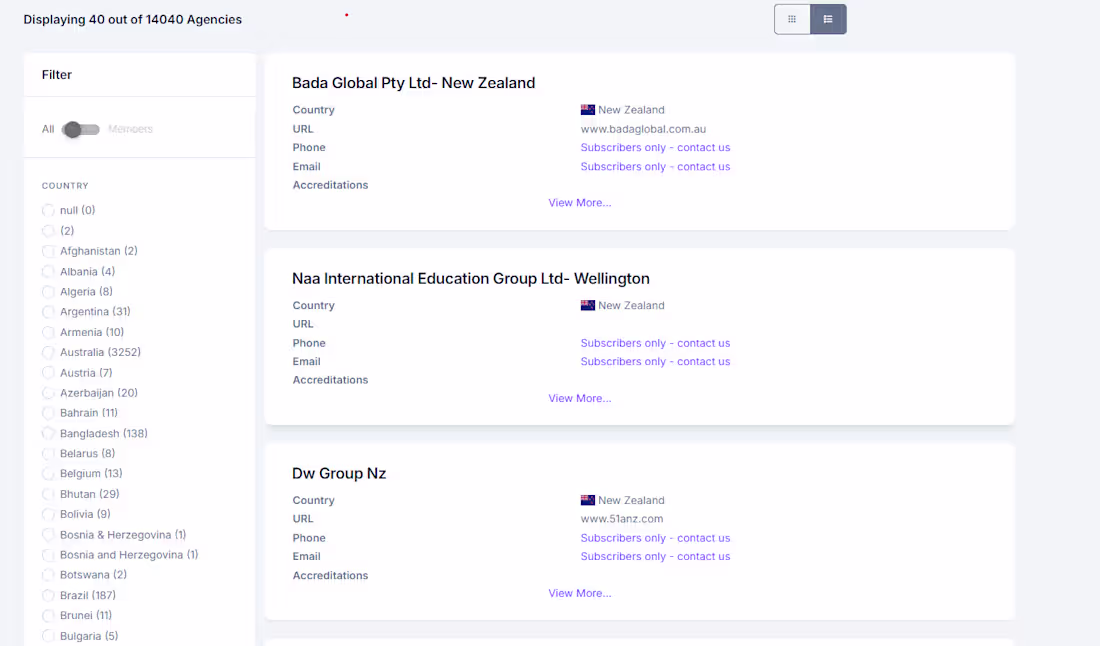Click View More on Naa International Education Group

[x=580, y=397]
